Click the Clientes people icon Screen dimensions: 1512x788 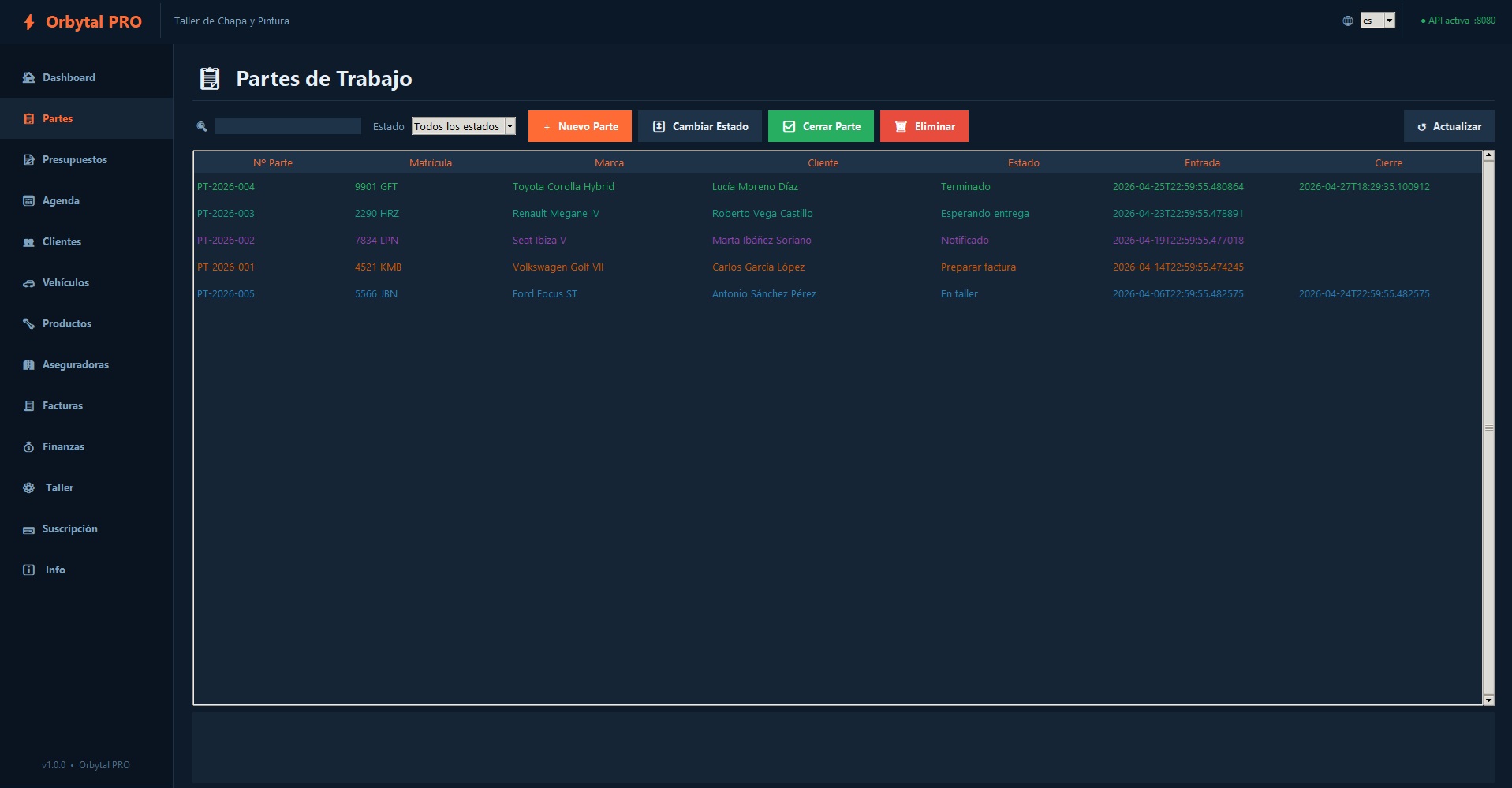(29, 242)
